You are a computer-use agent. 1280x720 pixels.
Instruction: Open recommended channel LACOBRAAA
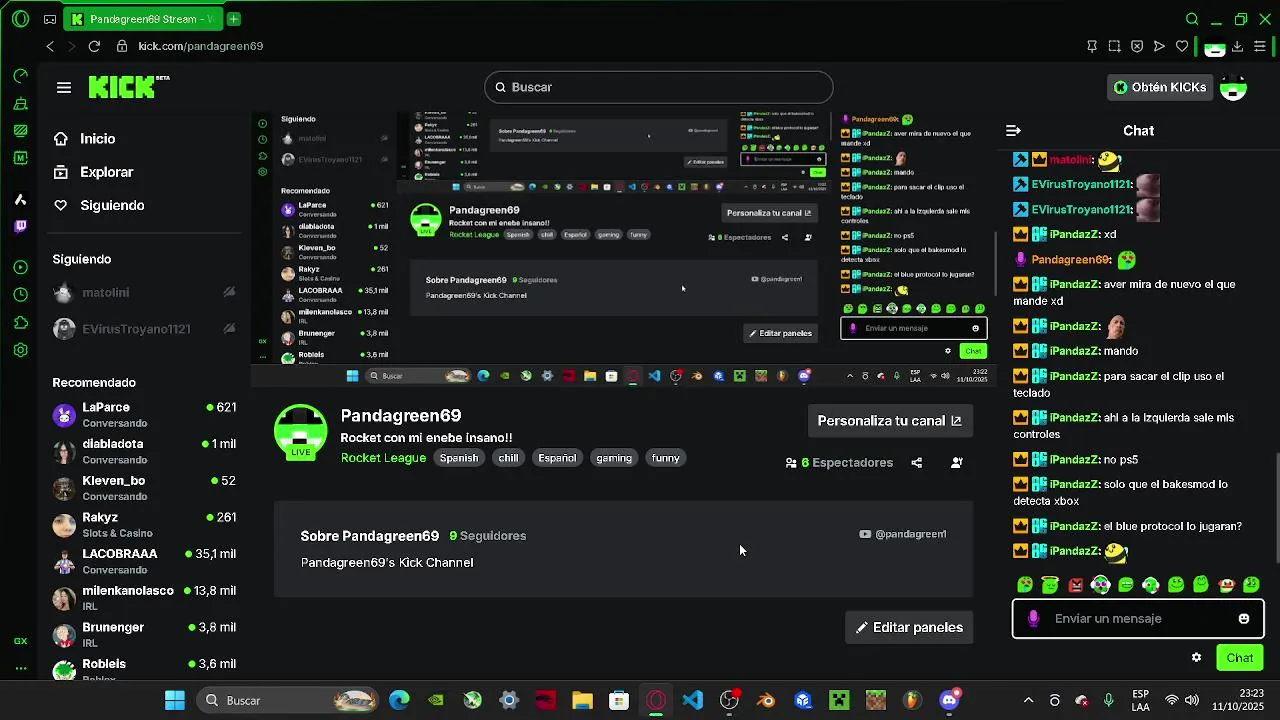click(145, 561)
